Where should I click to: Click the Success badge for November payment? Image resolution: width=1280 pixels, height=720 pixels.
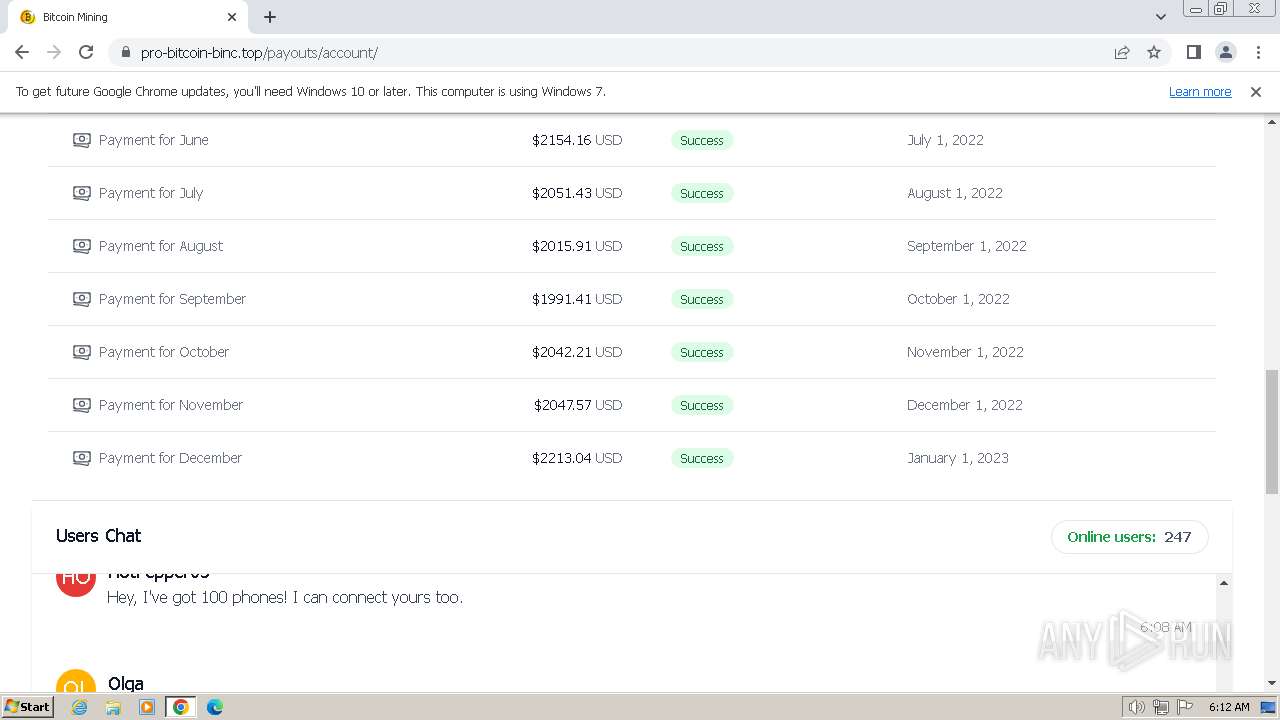(702, 405)
